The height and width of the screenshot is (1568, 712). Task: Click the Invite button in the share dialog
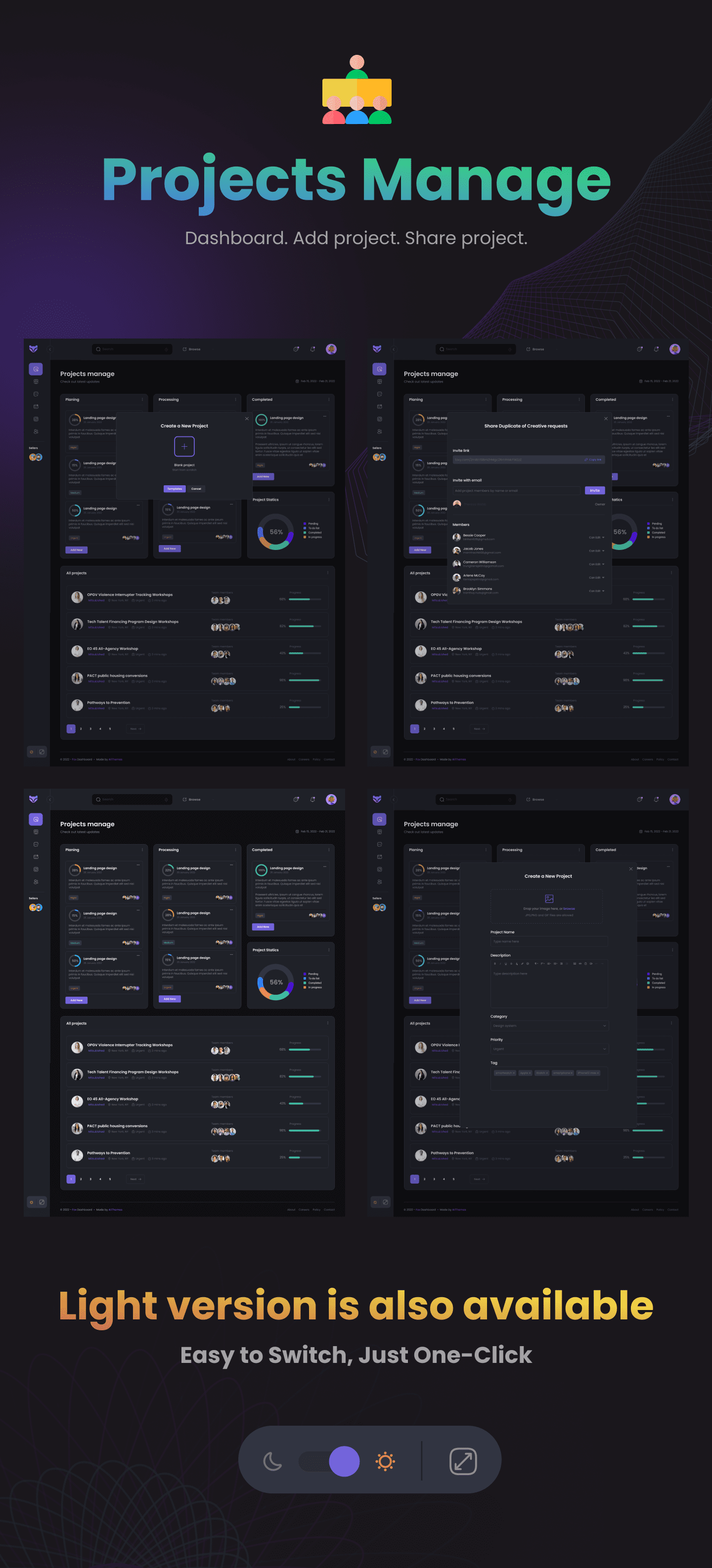594,490
